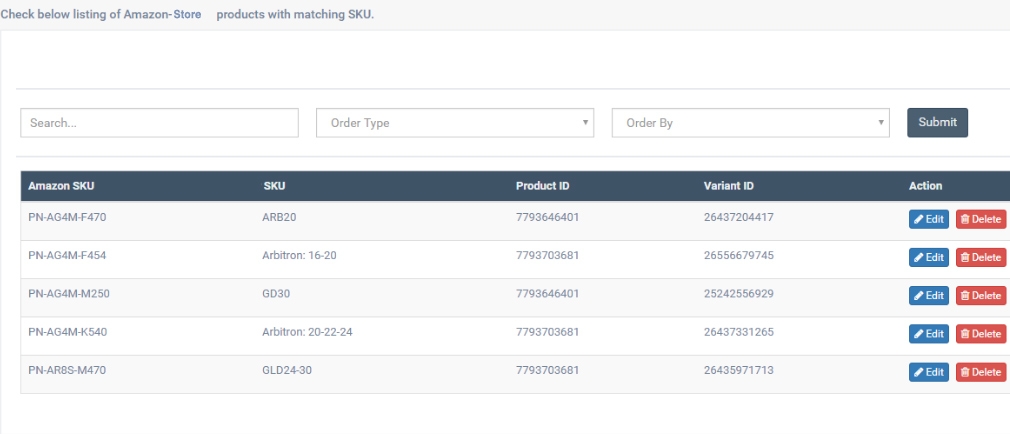Edit the PN-AG4M-F470 row
Image resolution: width=1010 pixels, height=434 pixels.
coord(929,219)
